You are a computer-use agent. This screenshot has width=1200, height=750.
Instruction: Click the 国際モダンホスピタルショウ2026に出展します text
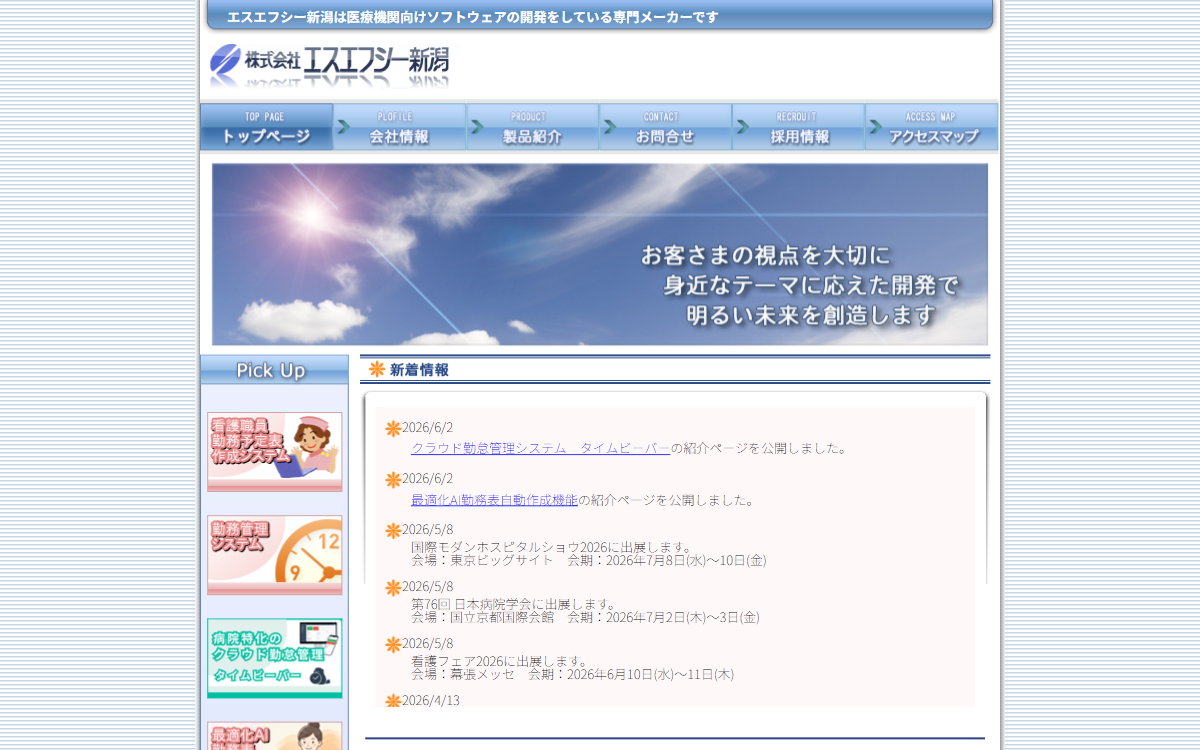(552, 547)
